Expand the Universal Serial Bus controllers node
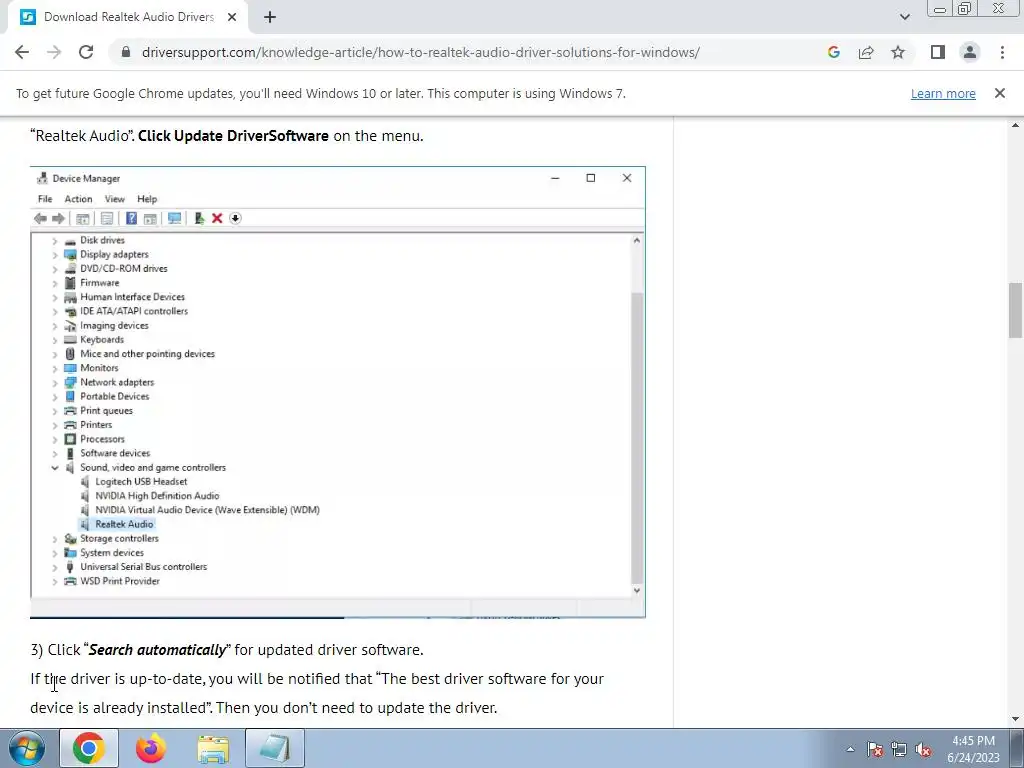The image size is (1024, 768). point(55,567)
